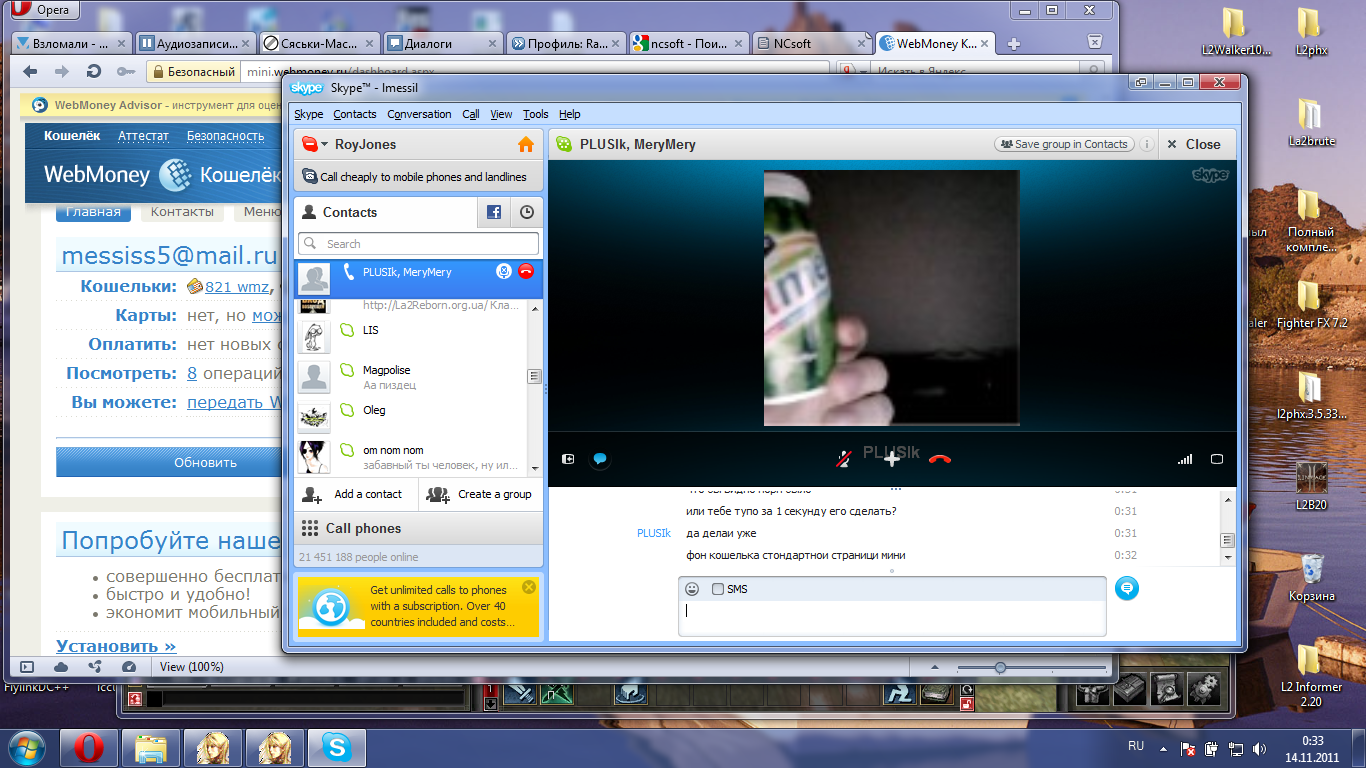The height and width of the screenshot is (768, 1366).
Task: Switch to Аудиозаписи tab in Opera
Action: 196,43
